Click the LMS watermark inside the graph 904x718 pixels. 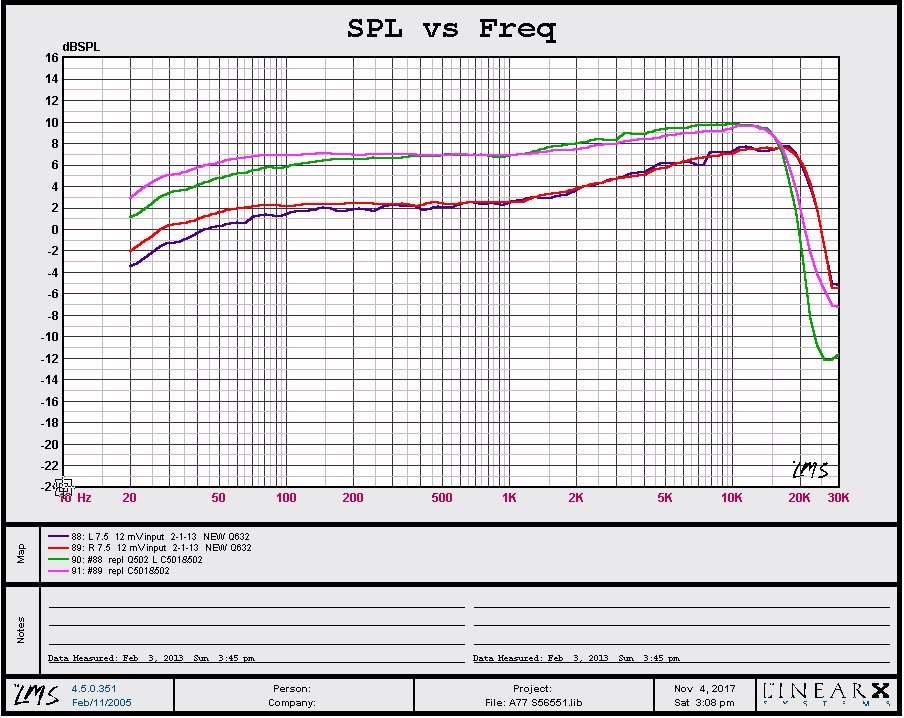point(809,468)
